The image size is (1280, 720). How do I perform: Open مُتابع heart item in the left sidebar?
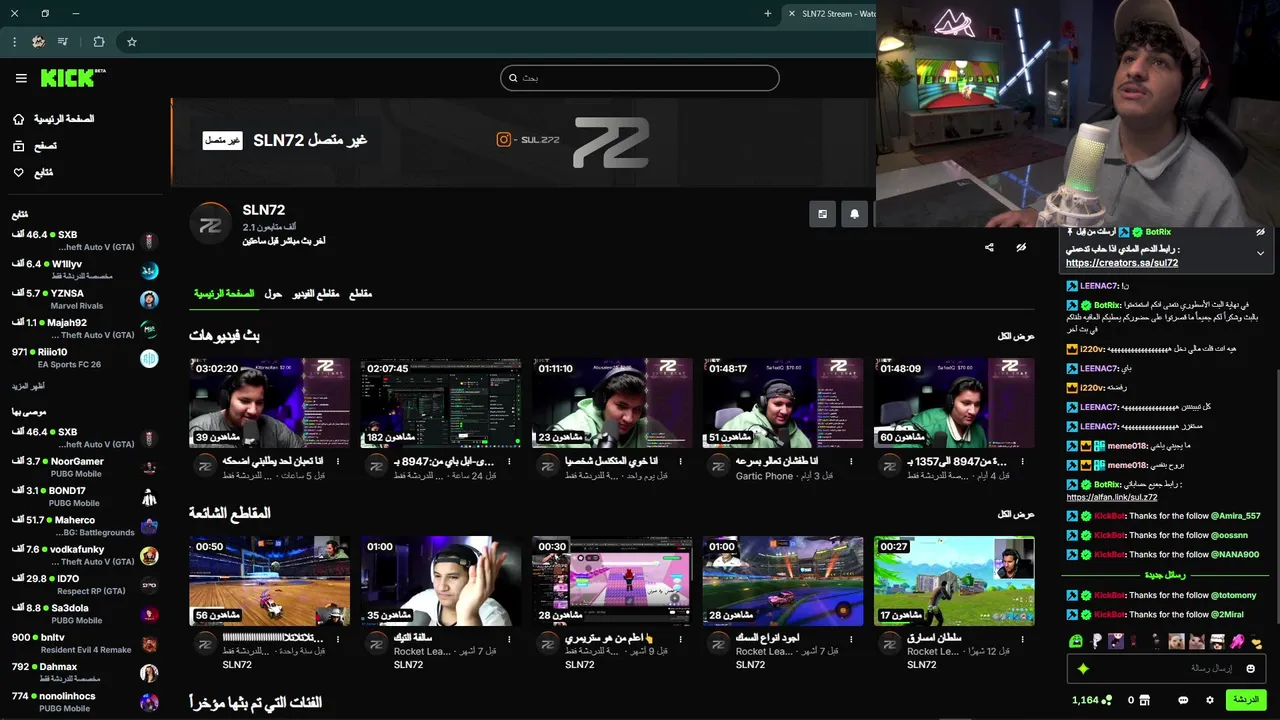pos(33,173)
